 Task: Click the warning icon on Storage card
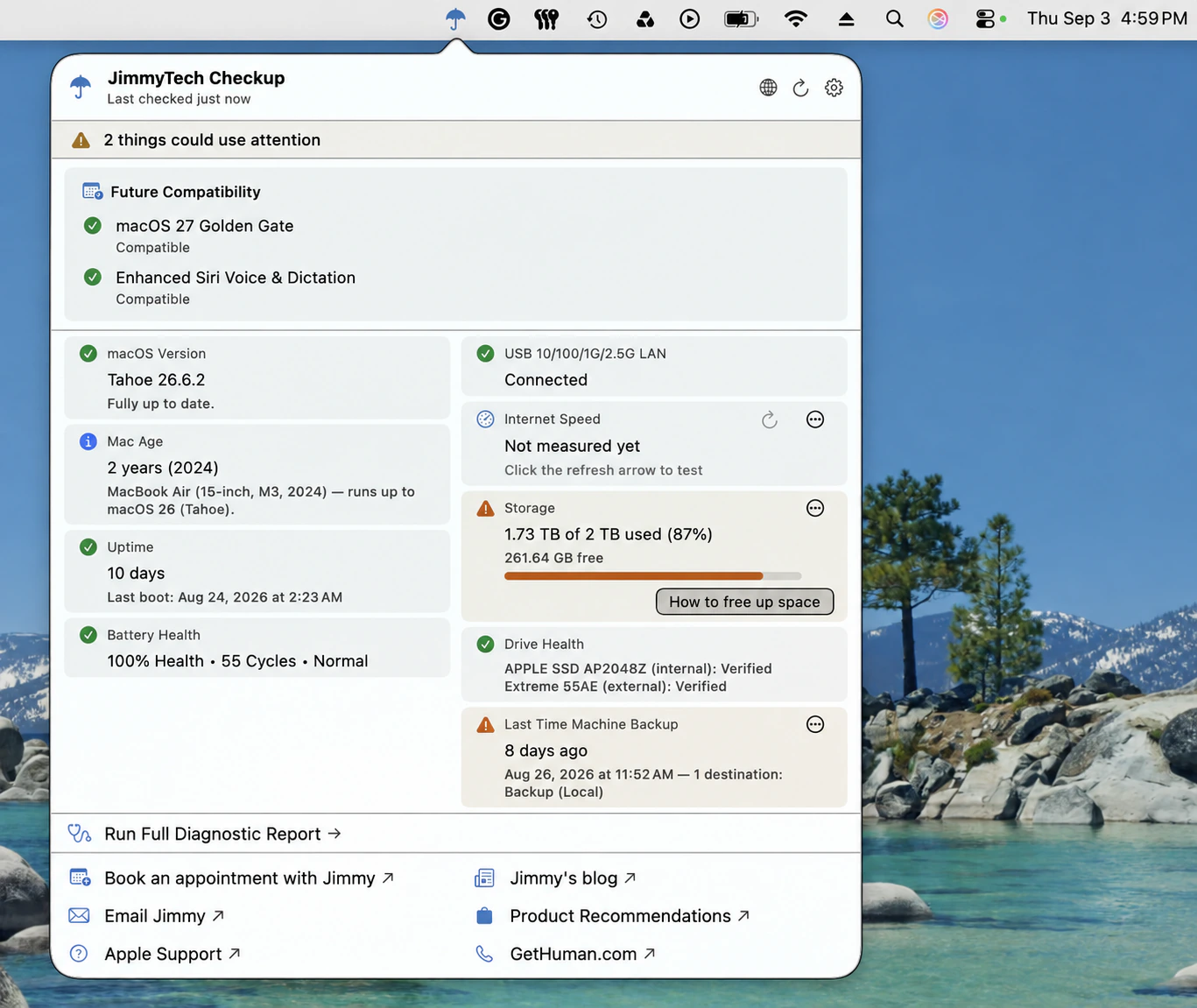(485, 509)
